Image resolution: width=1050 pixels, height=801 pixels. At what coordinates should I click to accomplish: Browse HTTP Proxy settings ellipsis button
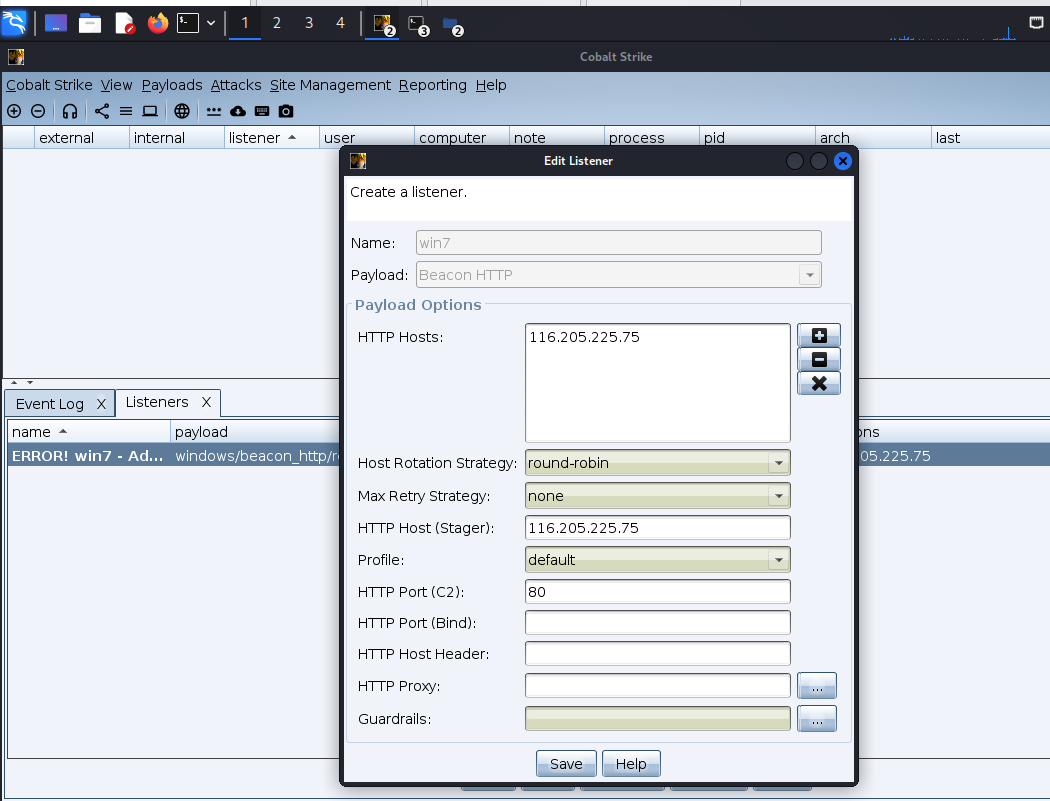point(816,686)
